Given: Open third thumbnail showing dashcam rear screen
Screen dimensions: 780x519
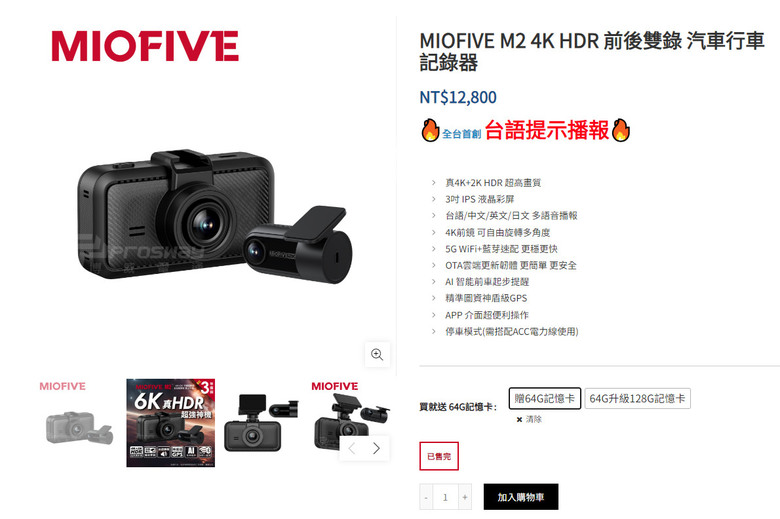Looking at the screenshot, I should click(261, 423).
